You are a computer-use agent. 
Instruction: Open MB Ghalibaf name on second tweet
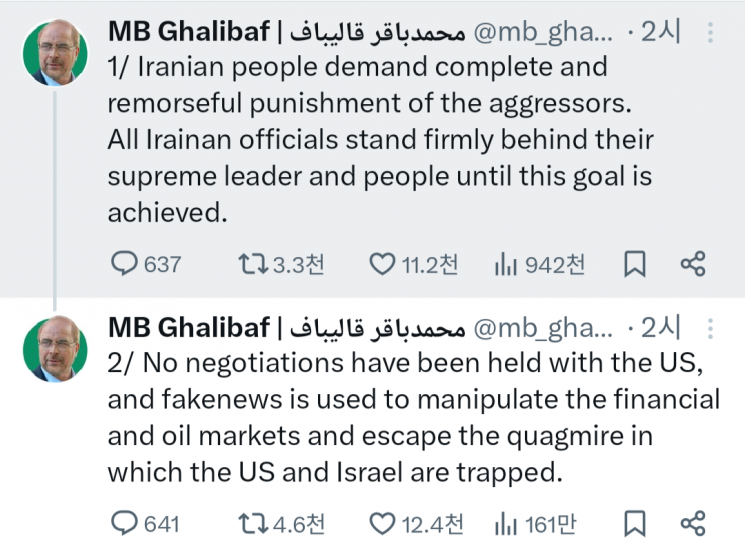click(188, 328)
